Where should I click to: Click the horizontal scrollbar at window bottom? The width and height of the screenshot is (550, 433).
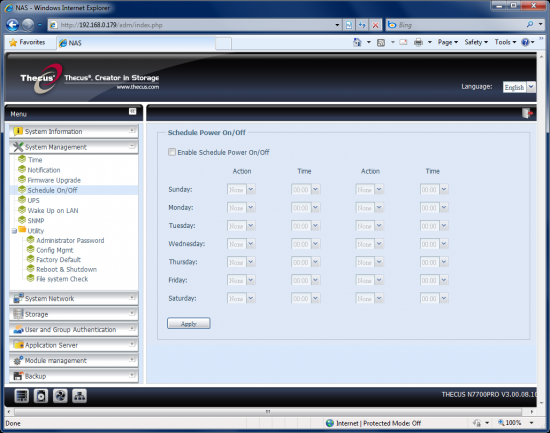(x=268, y=411)
